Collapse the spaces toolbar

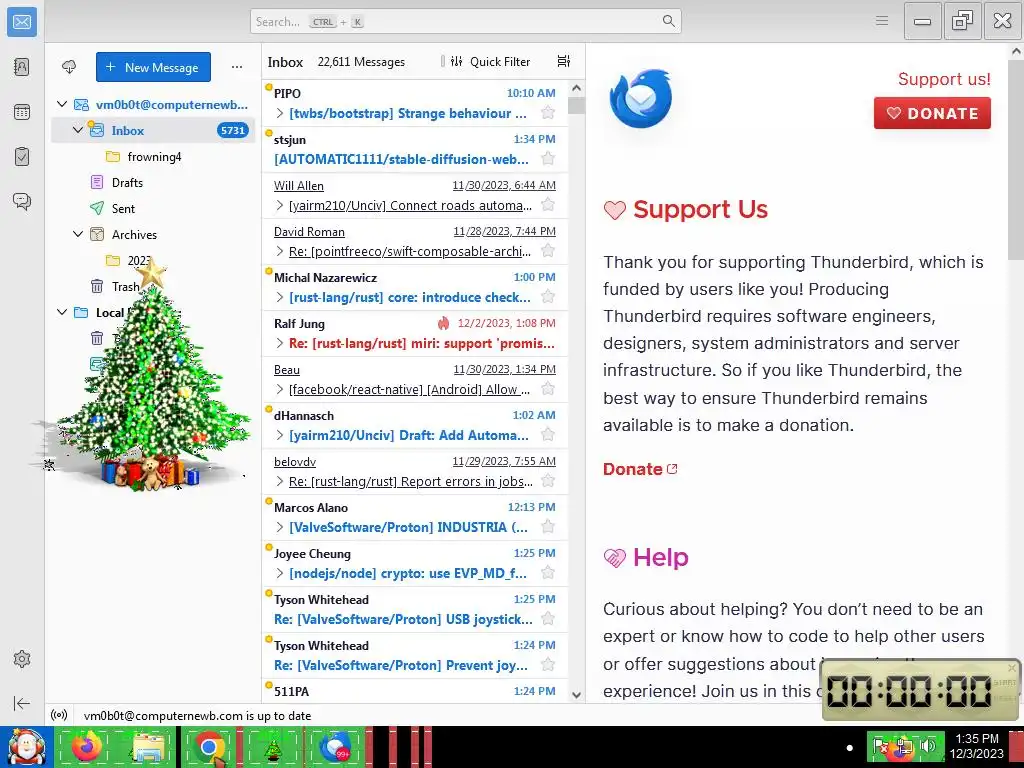point(22,703)
